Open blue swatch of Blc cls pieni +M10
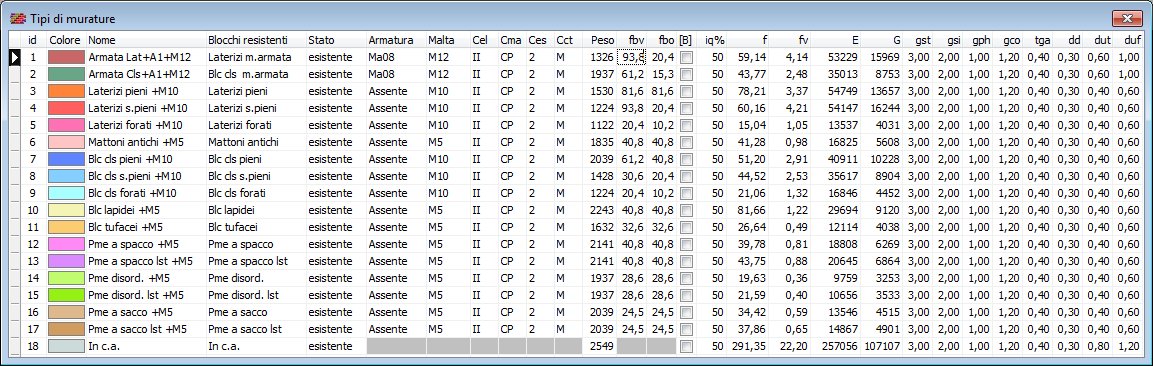 coord(66,159)
